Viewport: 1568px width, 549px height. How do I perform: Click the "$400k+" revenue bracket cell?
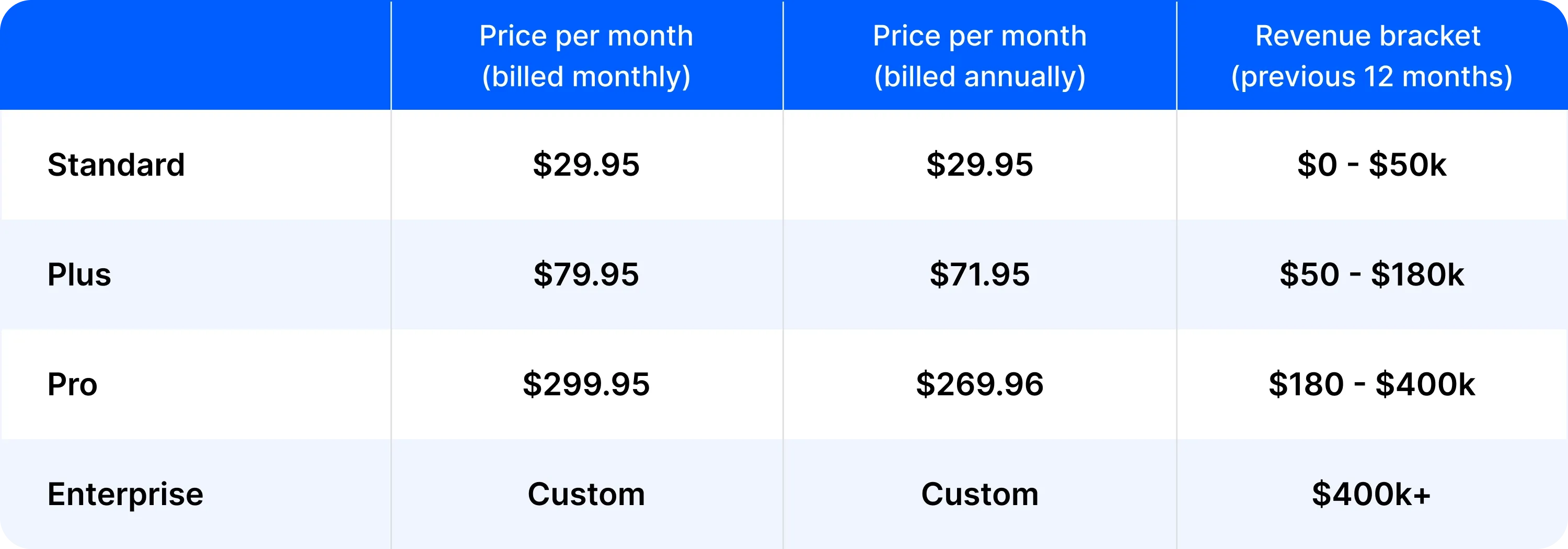(x=1371, y=494)
